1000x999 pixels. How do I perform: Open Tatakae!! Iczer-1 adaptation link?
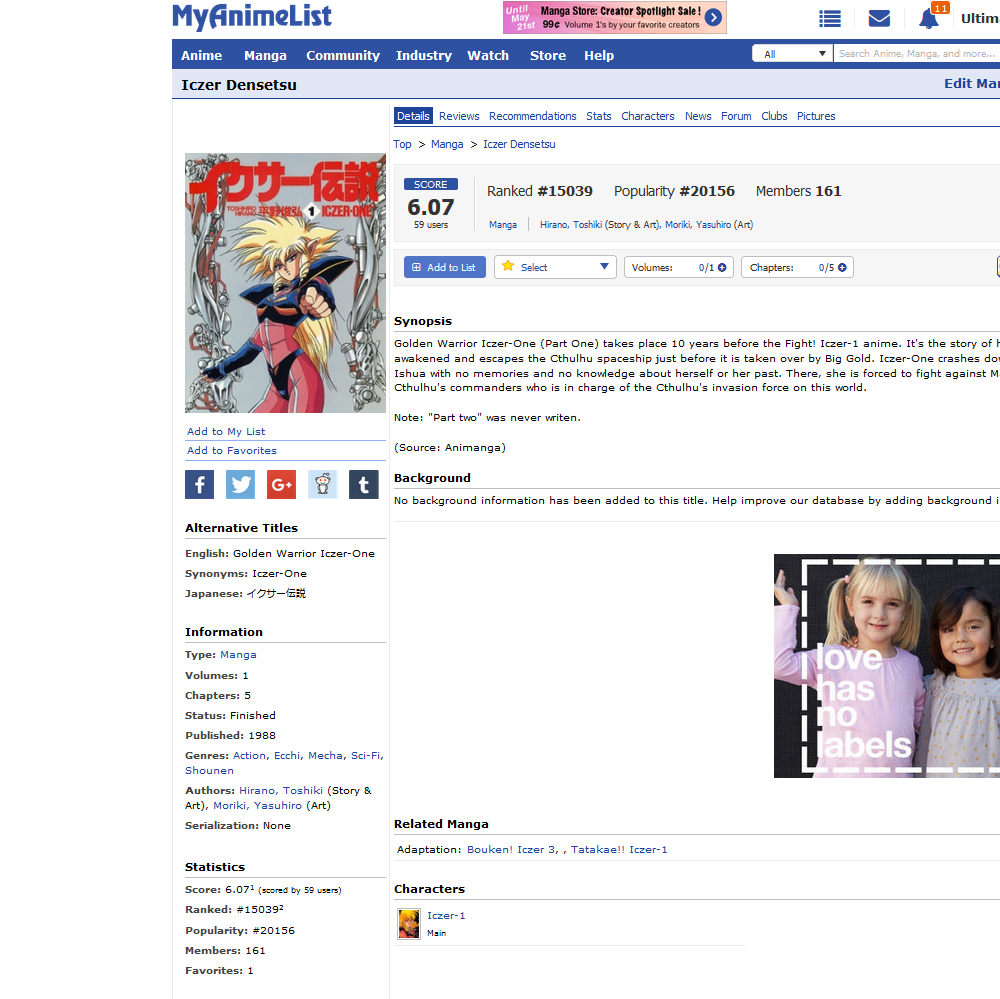[619, 849]
